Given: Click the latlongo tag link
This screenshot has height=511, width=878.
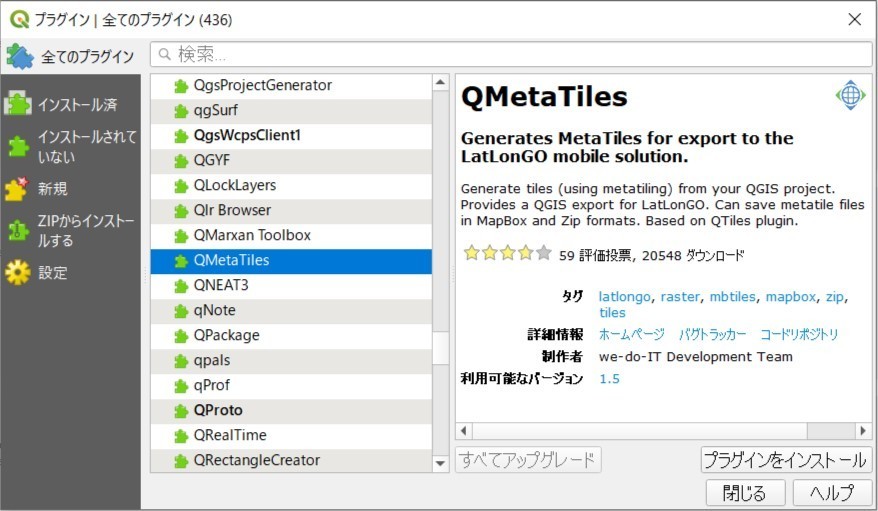Looking at the screenshot, I should (x=624, y=297).
